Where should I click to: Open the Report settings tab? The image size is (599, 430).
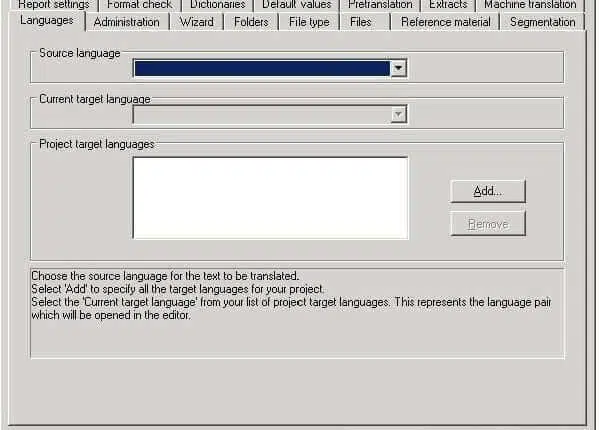pos(53,5)
